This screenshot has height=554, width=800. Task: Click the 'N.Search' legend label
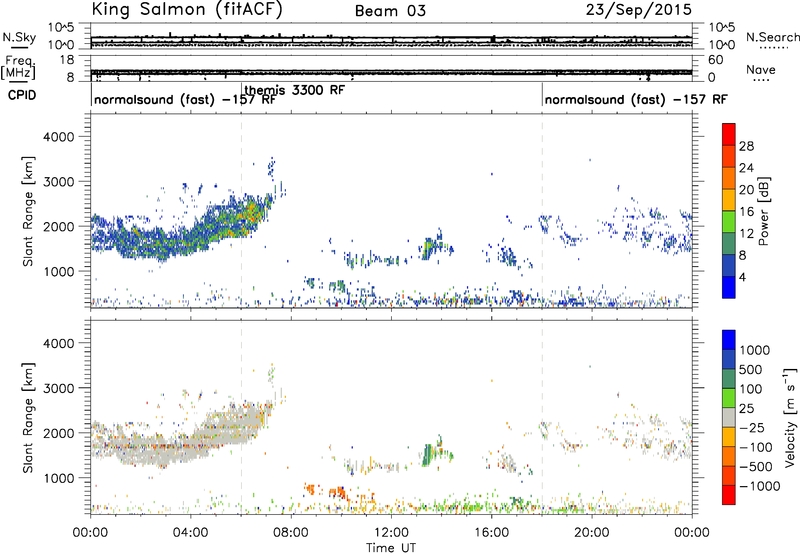click(772, 37)
